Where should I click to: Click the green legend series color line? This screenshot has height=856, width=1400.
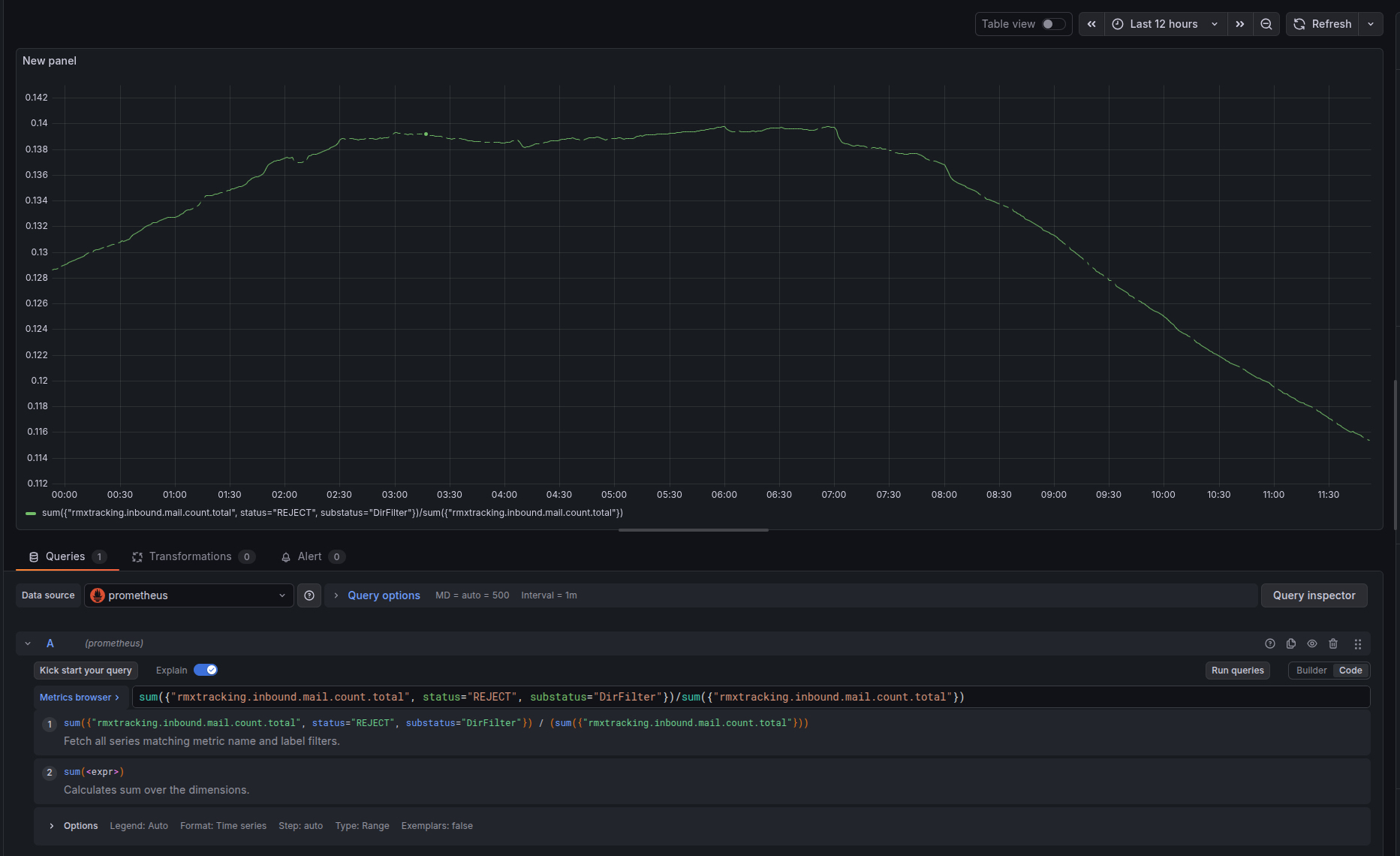pos(31,513)
